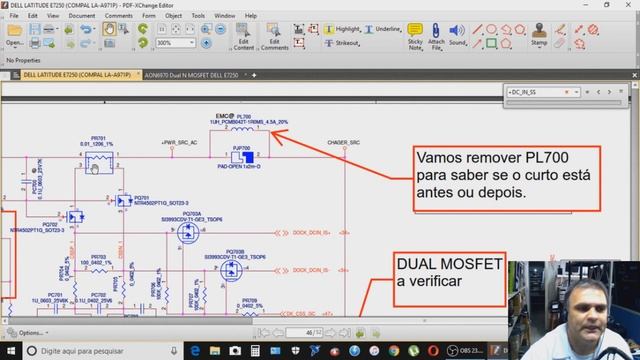640x360 pixels.
Task: Select the Eraser tool
Action: 560,43
